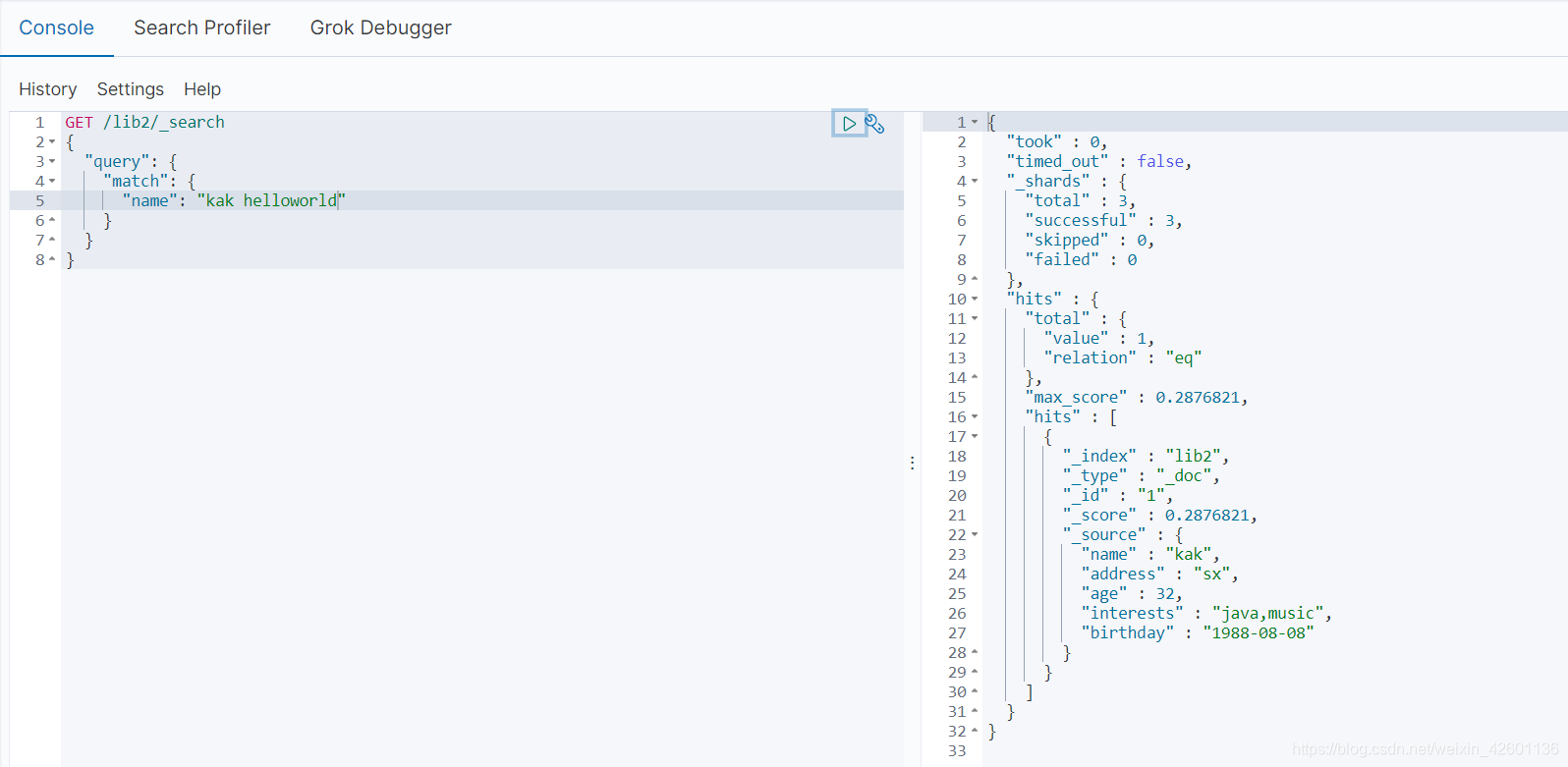Click the "timed_out" : false line
Screen dimensions: 1568x767
tap(1099, 162)
